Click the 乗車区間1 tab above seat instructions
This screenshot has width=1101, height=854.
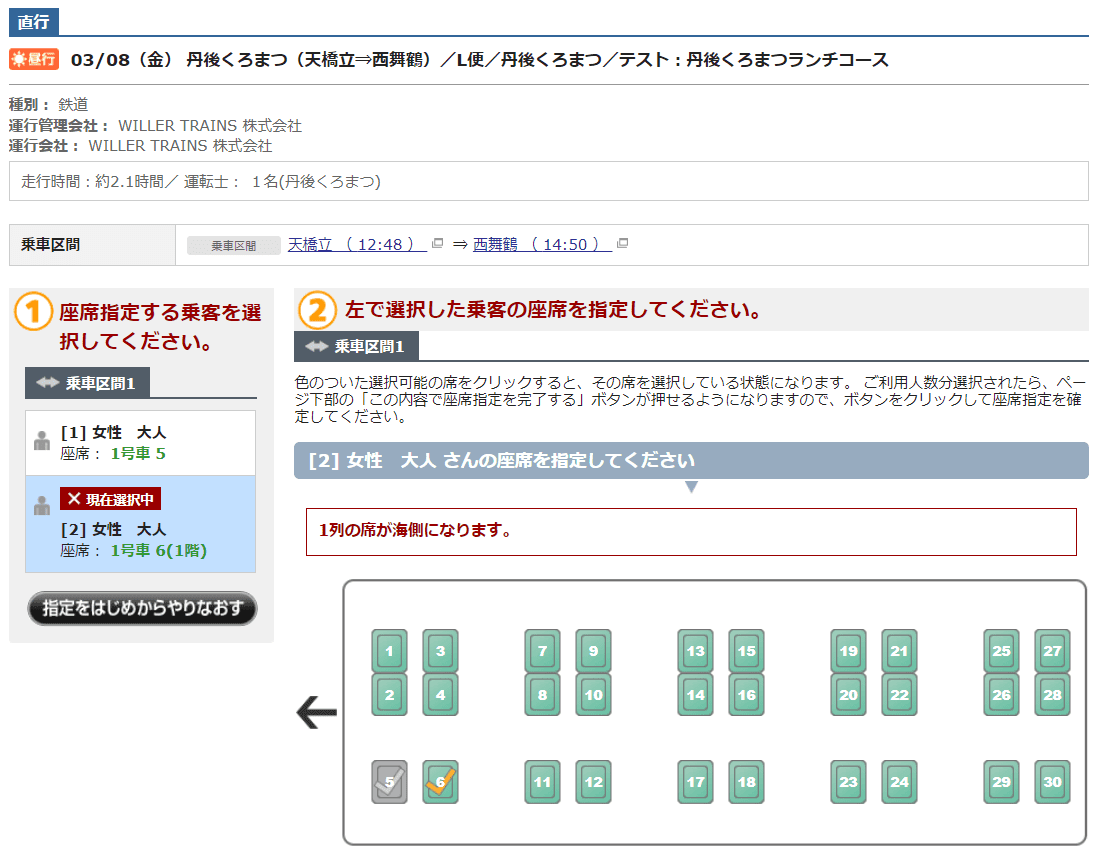(x=357, y=347)
